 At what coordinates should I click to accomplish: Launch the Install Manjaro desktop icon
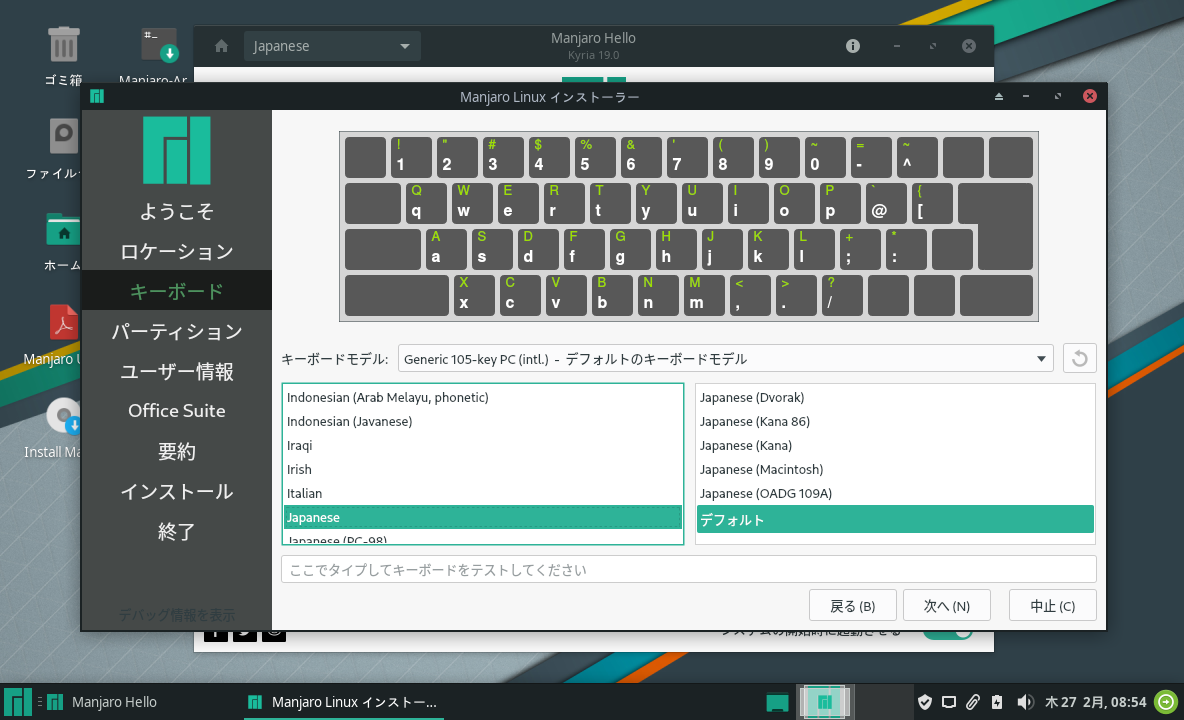click(x=63, y=415)
